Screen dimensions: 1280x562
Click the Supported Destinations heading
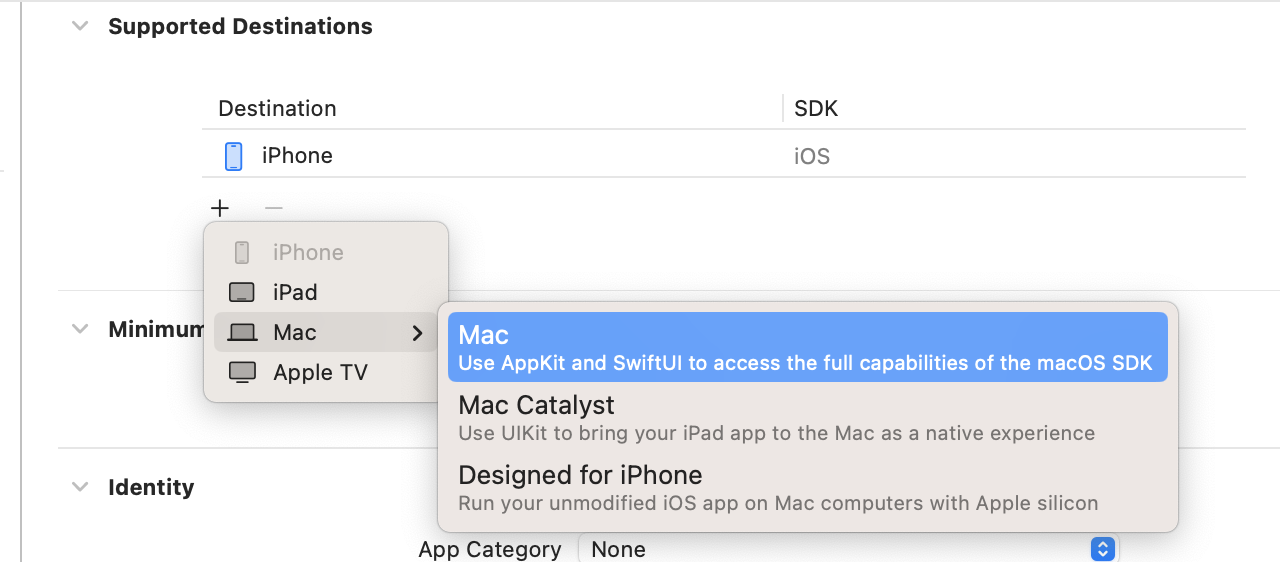pos(240,27)
